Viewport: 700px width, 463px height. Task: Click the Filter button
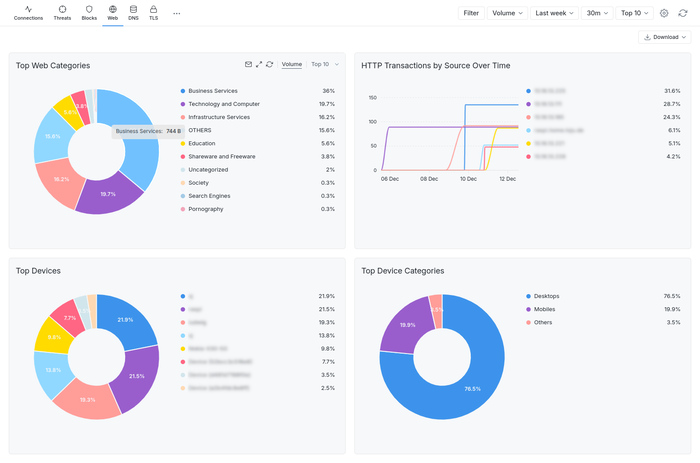click(x=471, y=13)
